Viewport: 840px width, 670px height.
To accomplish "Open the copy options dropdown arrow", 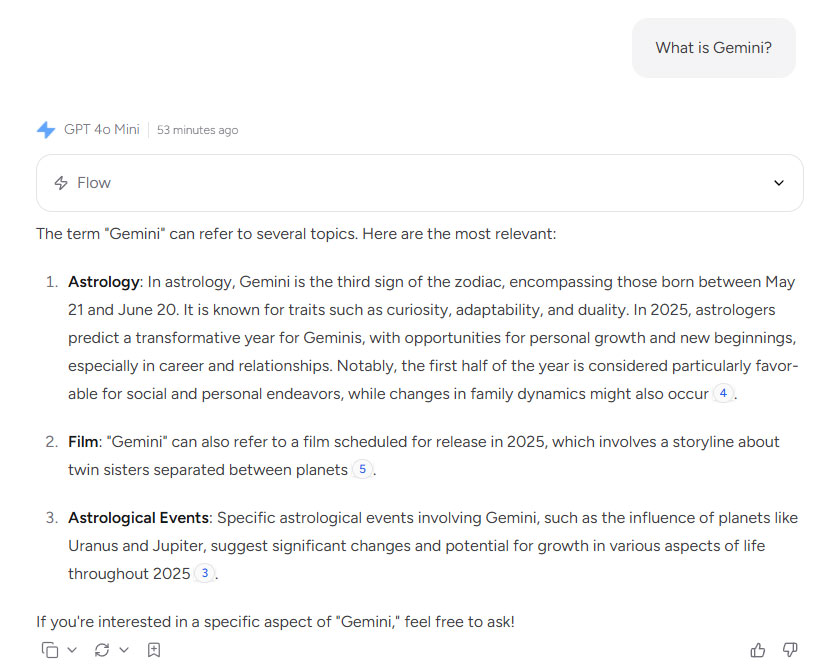I will [72, 650].
